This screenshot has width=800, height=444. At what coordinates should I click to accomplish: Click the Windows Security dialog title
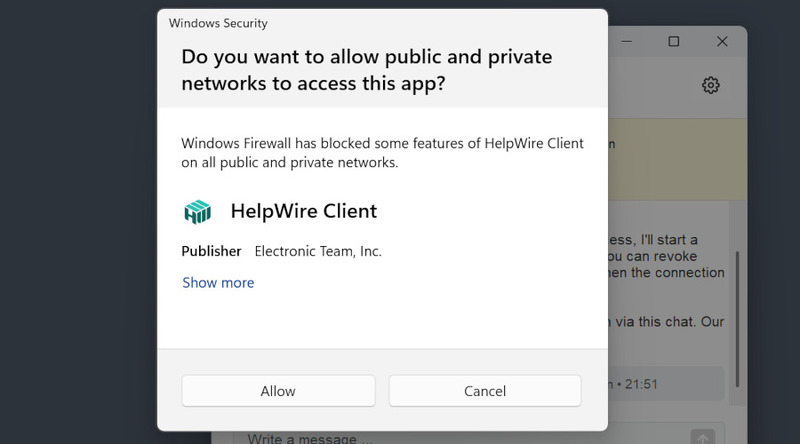[218, 23]
